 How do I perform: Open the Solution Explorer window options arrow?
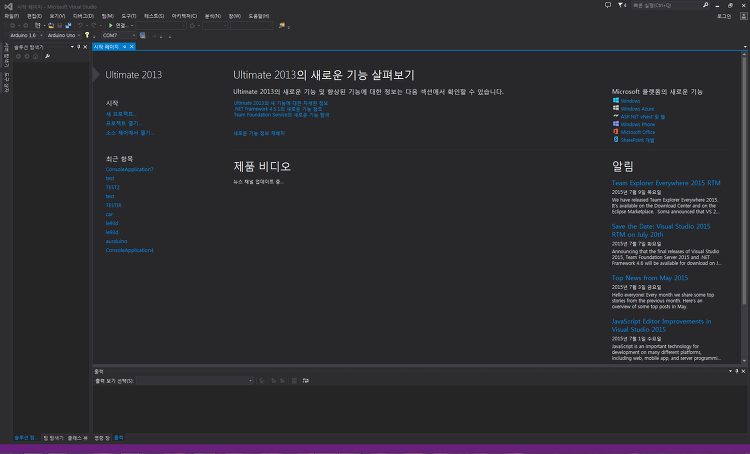[72, 47]
